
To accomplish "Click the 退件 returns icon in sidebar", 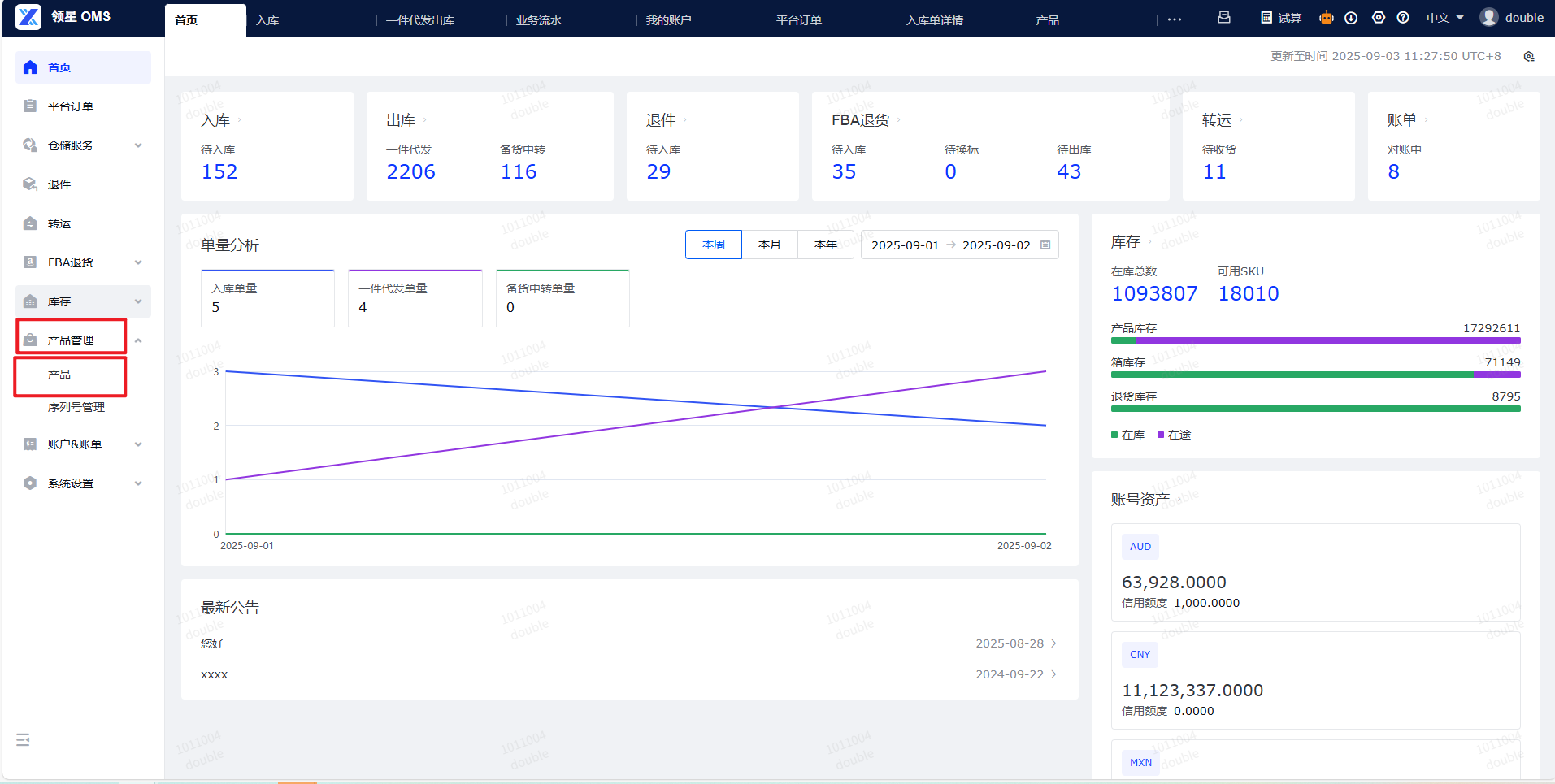I will coord(30,184).
